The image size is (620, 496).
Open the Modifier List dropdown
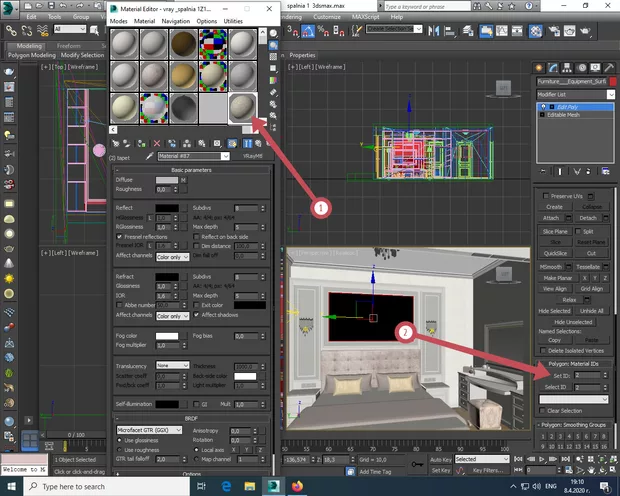572,94
